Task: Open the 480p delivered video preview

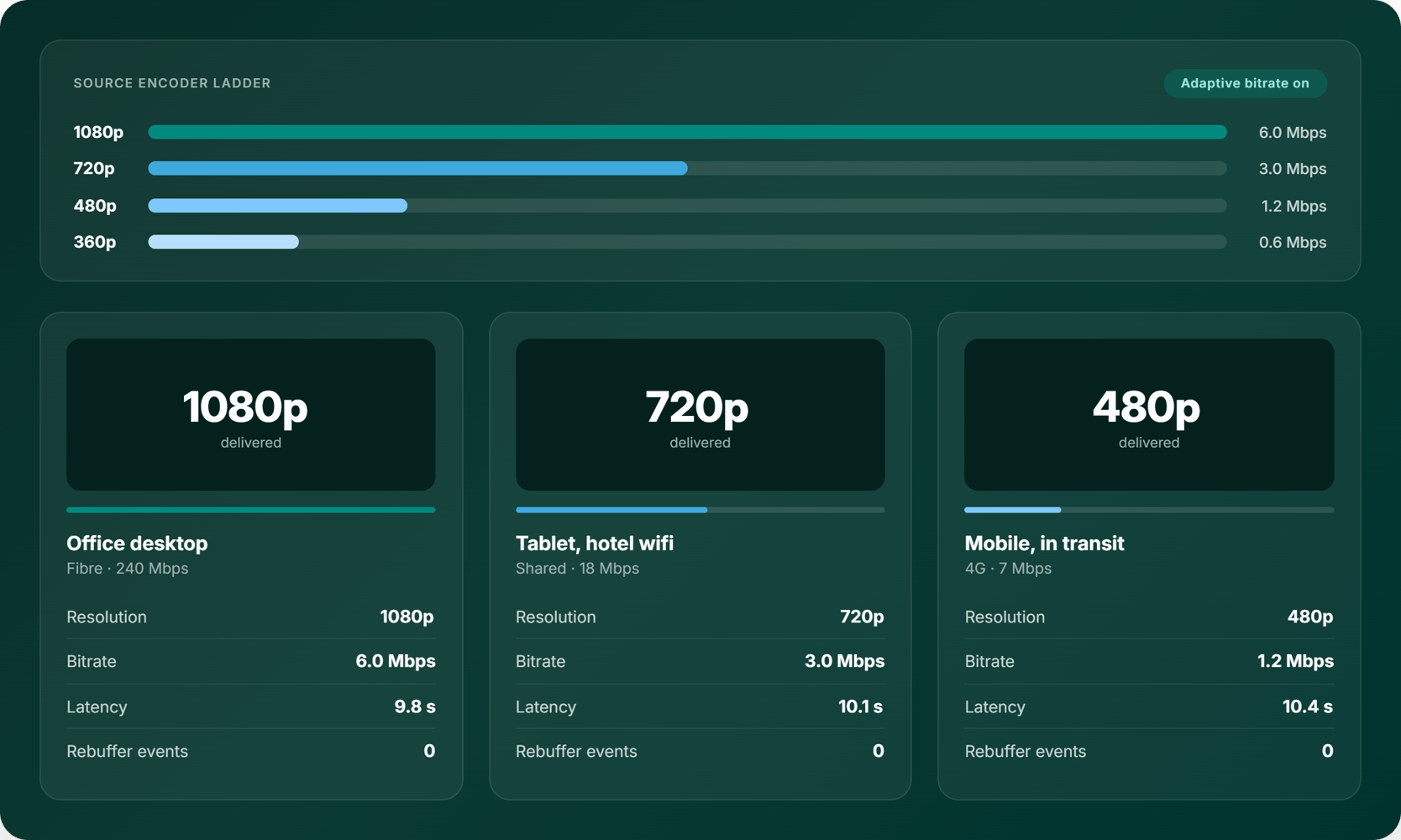Action: (x=1149, y=415)
